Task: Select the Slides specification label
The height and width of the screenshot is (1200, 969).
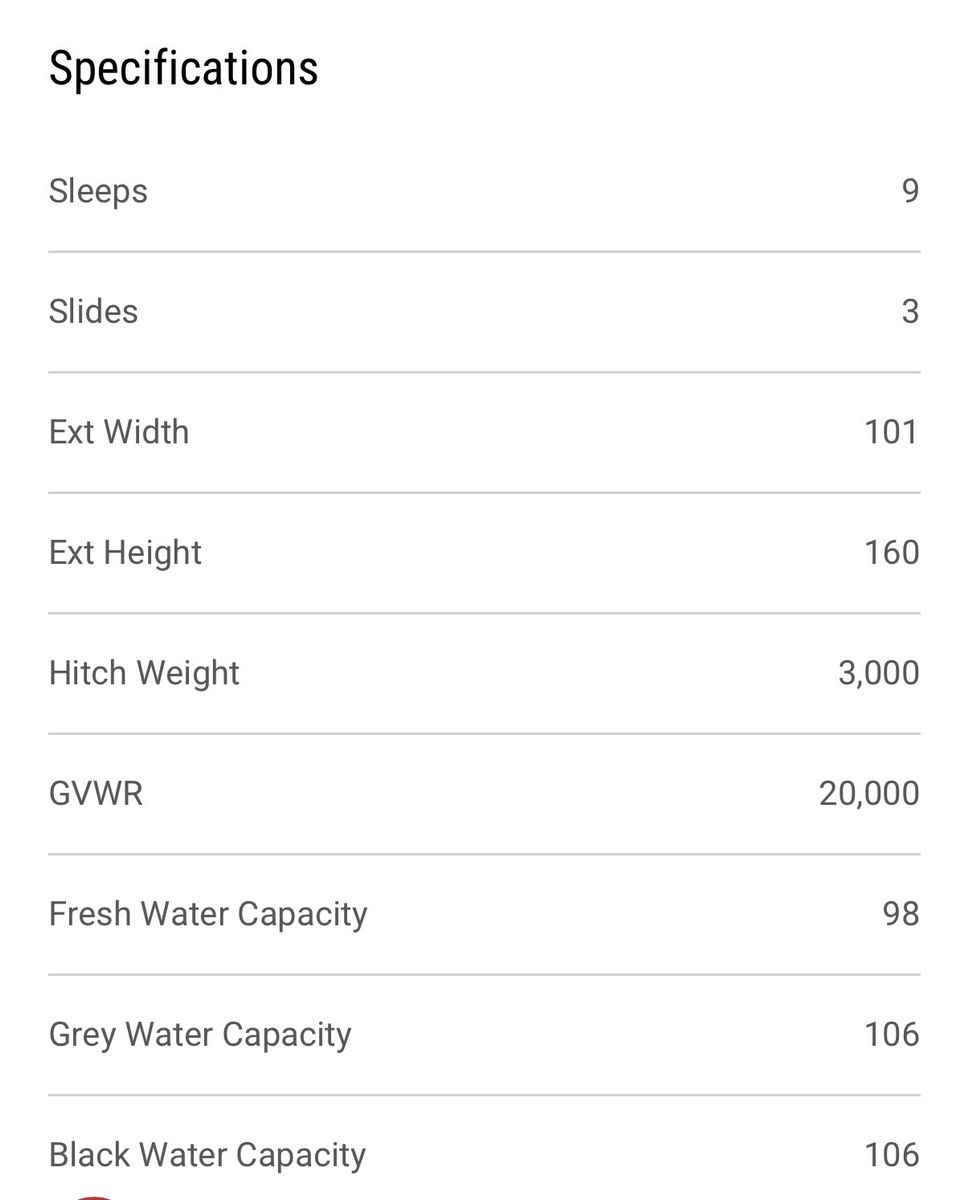Action: pyautogui.click(x=93, y=311)
